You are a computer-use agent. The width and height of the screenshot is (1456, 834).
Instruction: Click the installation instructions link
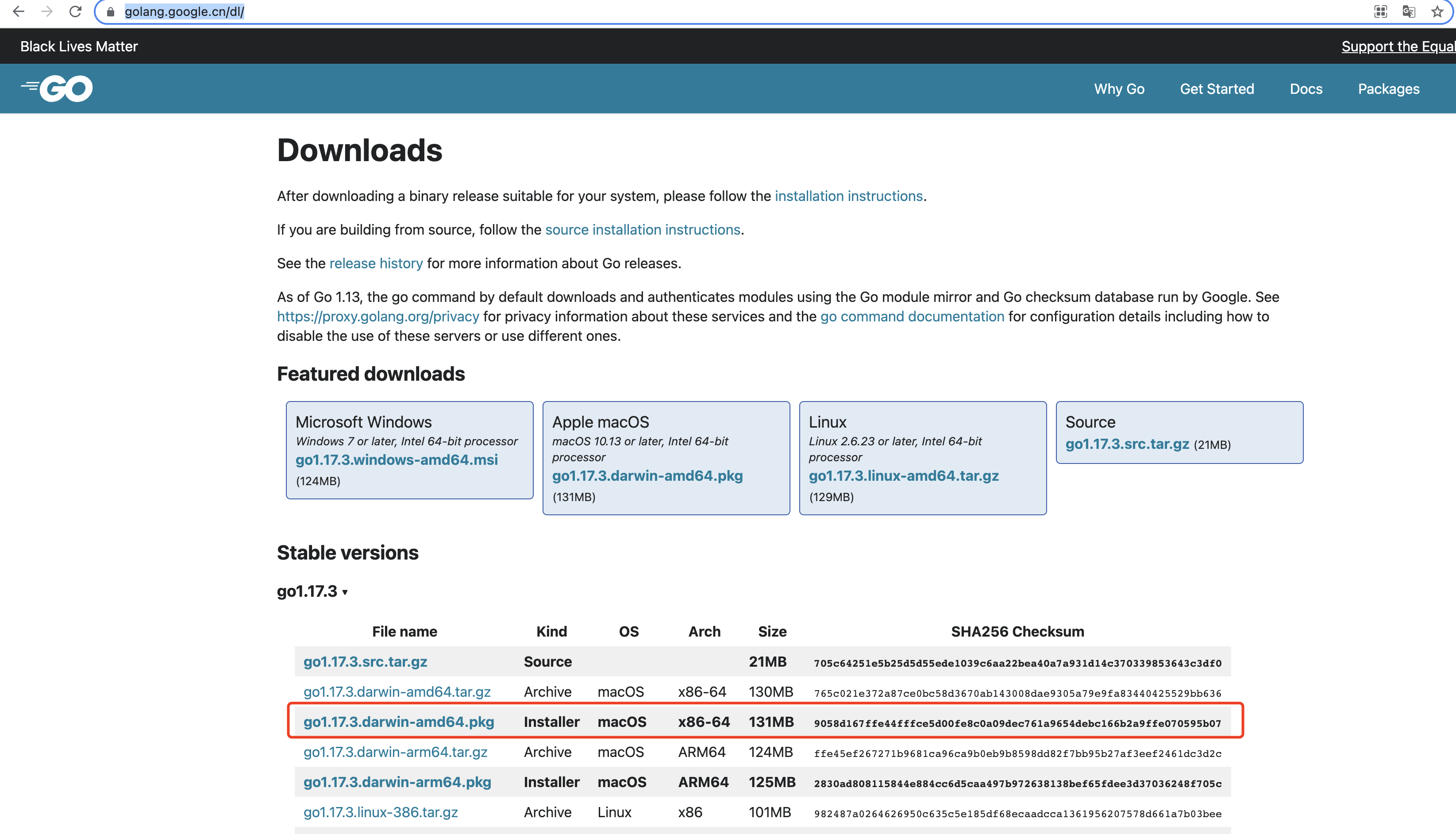coord(848,196)
